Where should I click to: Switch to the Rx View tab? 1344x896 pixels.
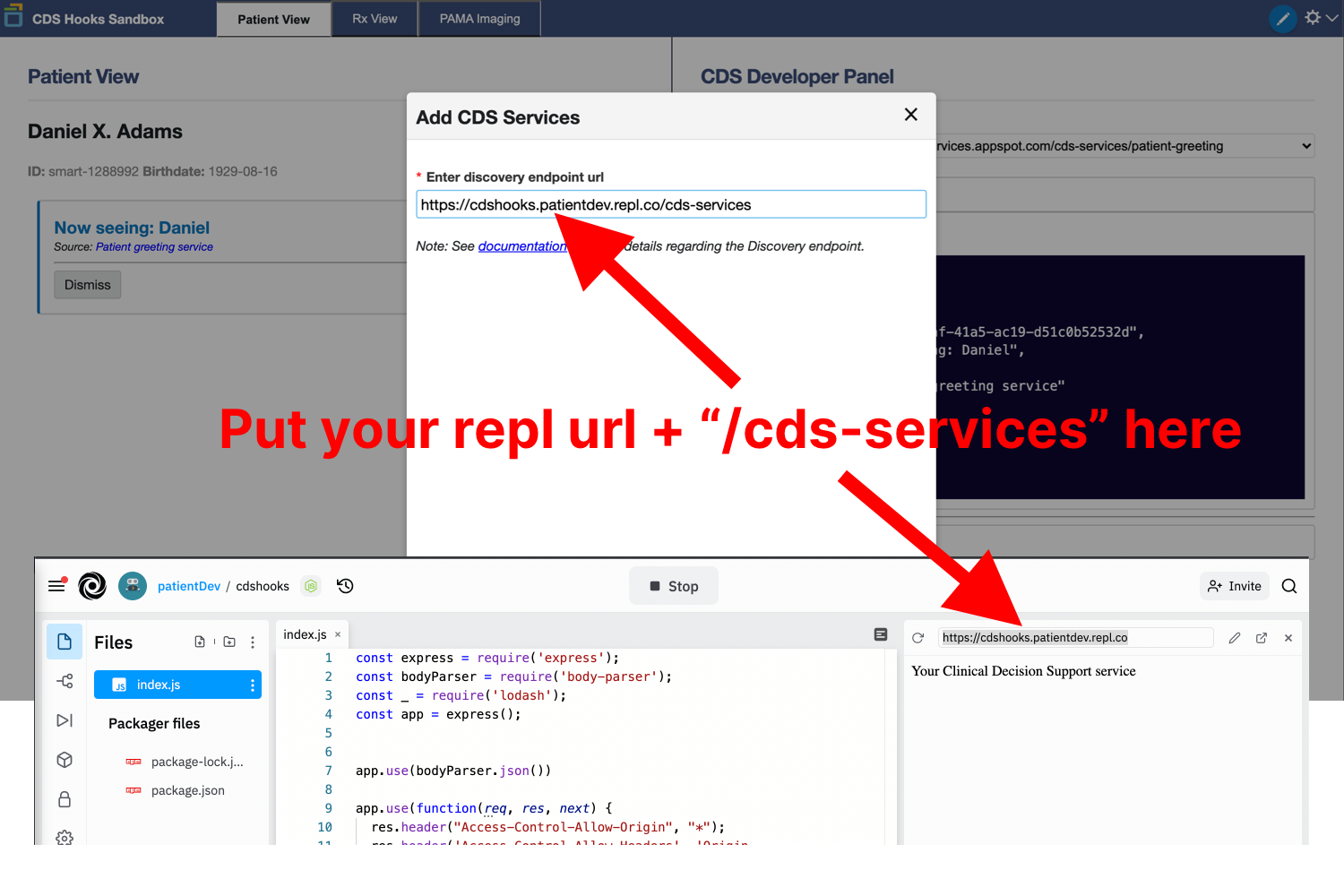375,19
